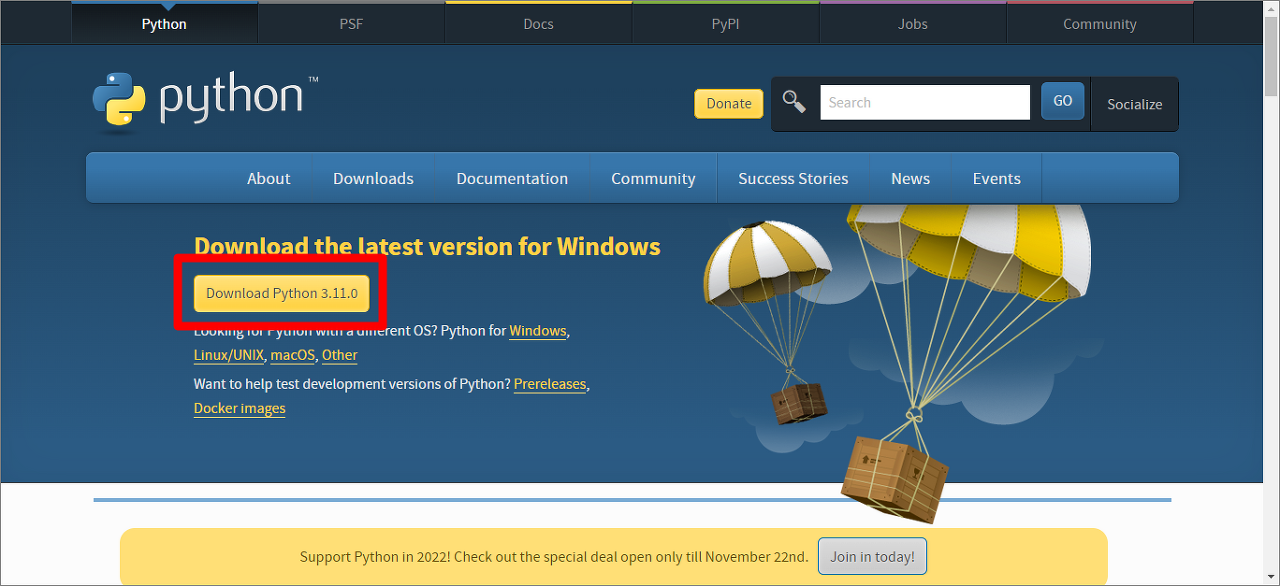
Task: Click the Python logo
Action: point(205,101)
